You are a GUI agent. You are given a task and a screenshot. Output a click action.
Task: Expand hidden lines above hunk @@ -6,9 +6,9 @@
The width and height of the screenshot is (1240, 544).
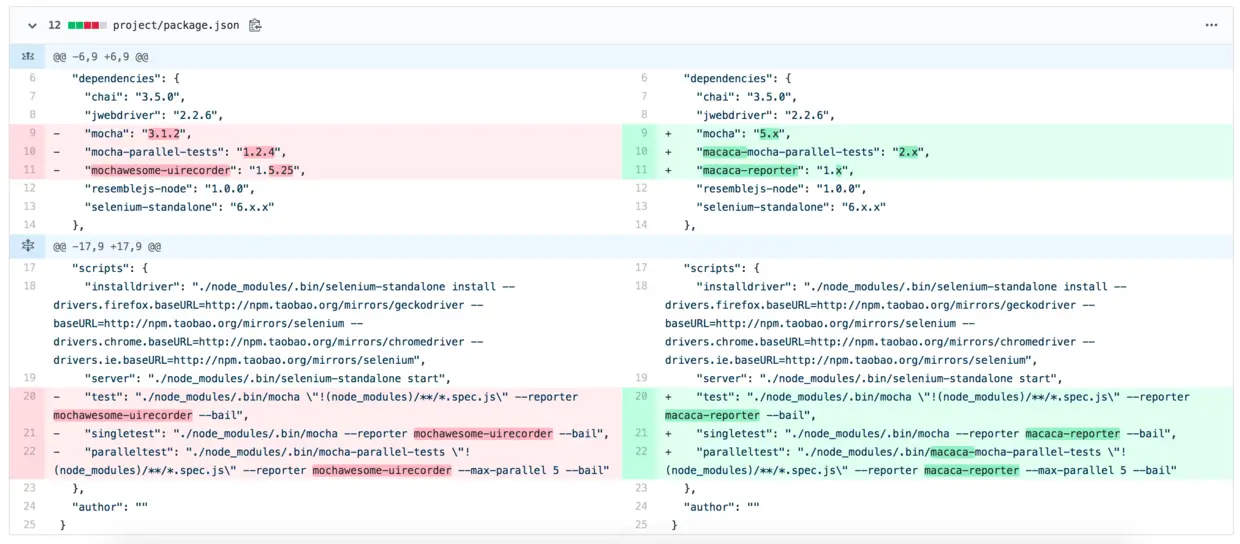click(28, 58)
